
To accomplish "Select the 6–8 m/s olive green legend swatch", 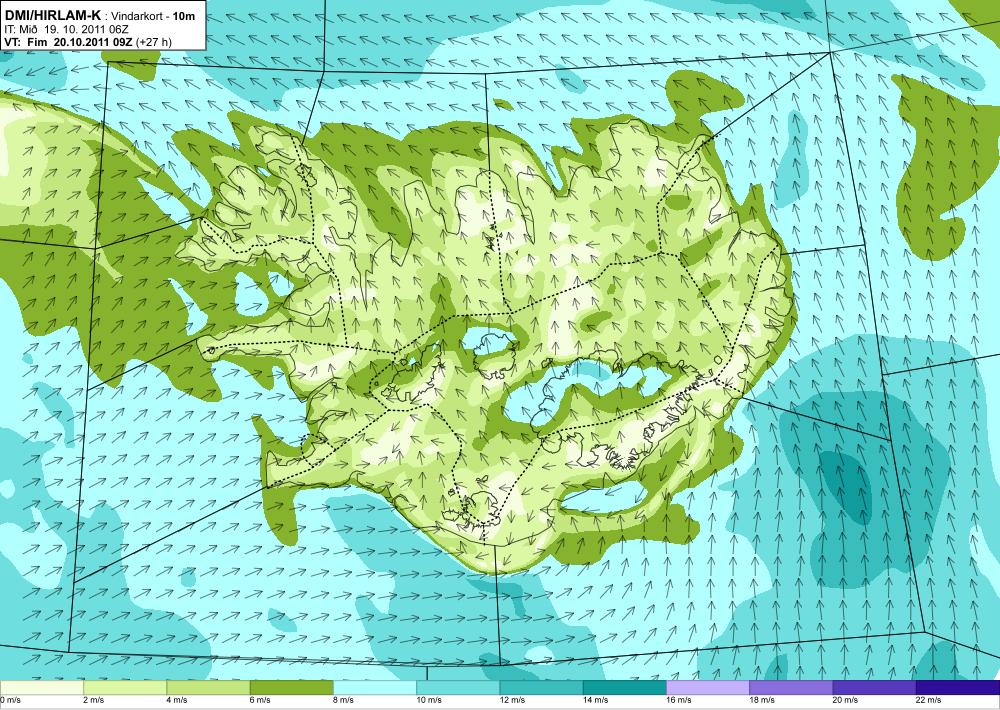I will point(291,688).
